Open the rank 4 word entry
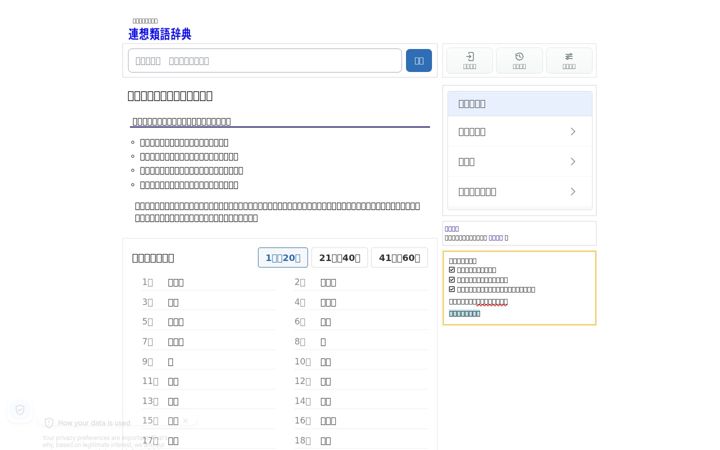The height and width of the screenshot is (450, 720). point(328,303)
